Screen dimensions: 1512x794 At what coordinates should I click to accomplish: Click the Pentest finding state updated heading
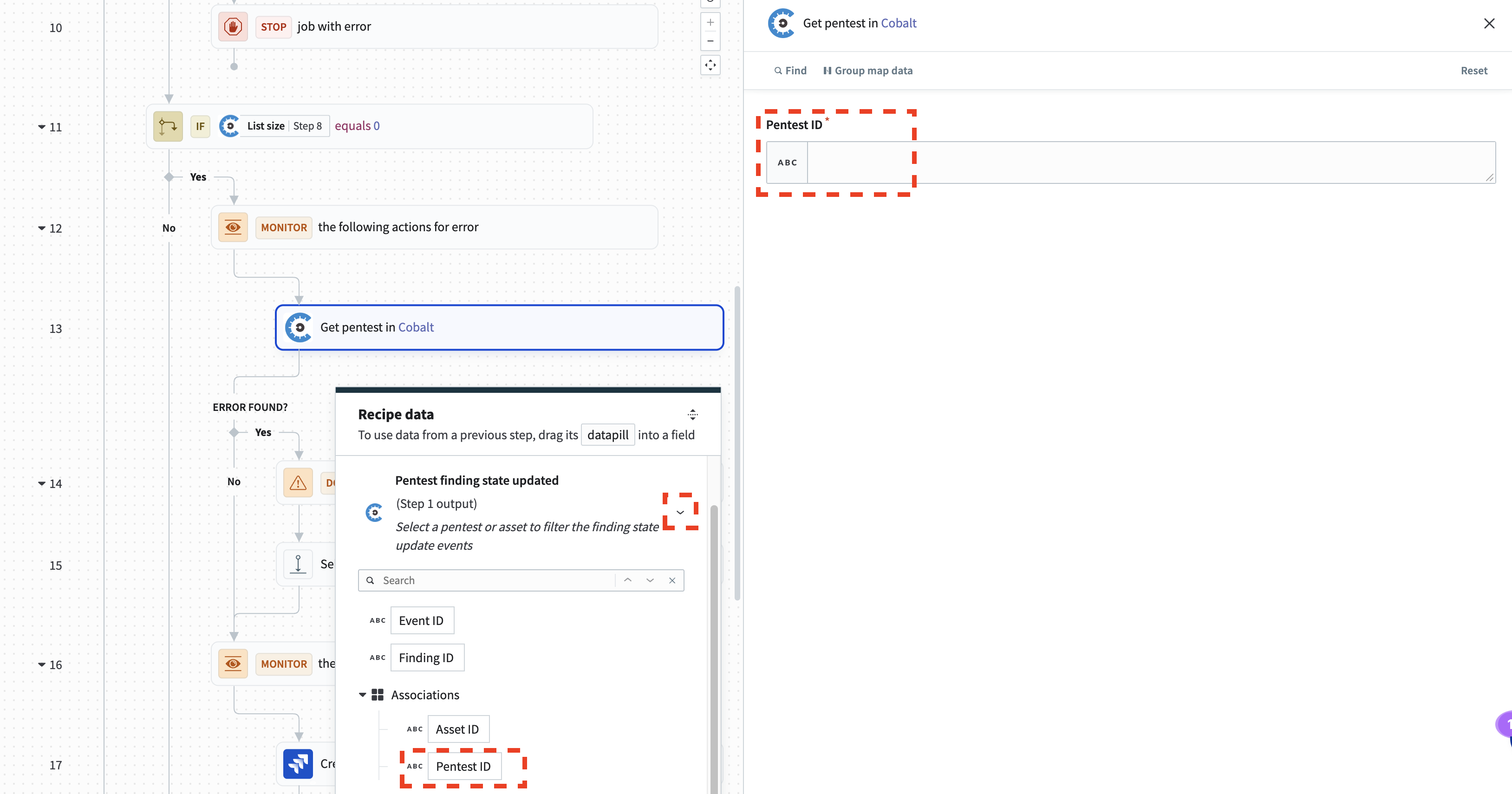[x=476, y=480]
